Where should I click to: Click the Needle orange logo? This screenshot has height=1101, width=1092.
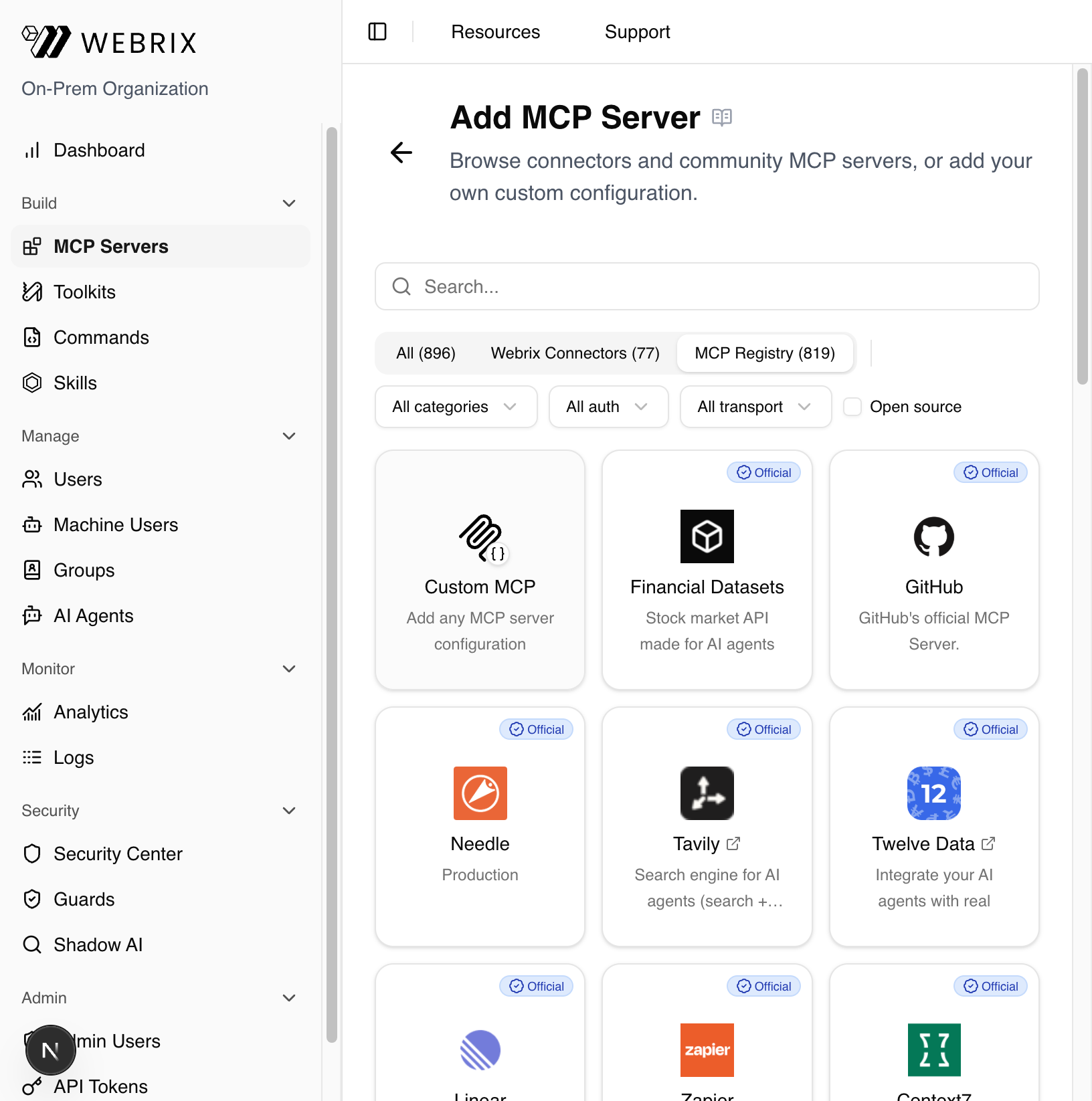pyautogui.click(x=480, y=793)
